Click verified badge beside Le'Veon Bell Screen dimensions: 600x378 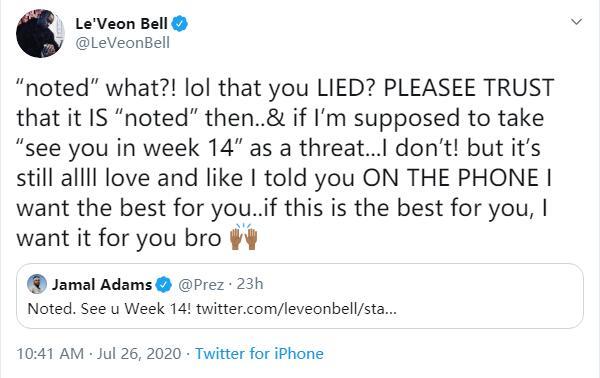tap(179, 24)
